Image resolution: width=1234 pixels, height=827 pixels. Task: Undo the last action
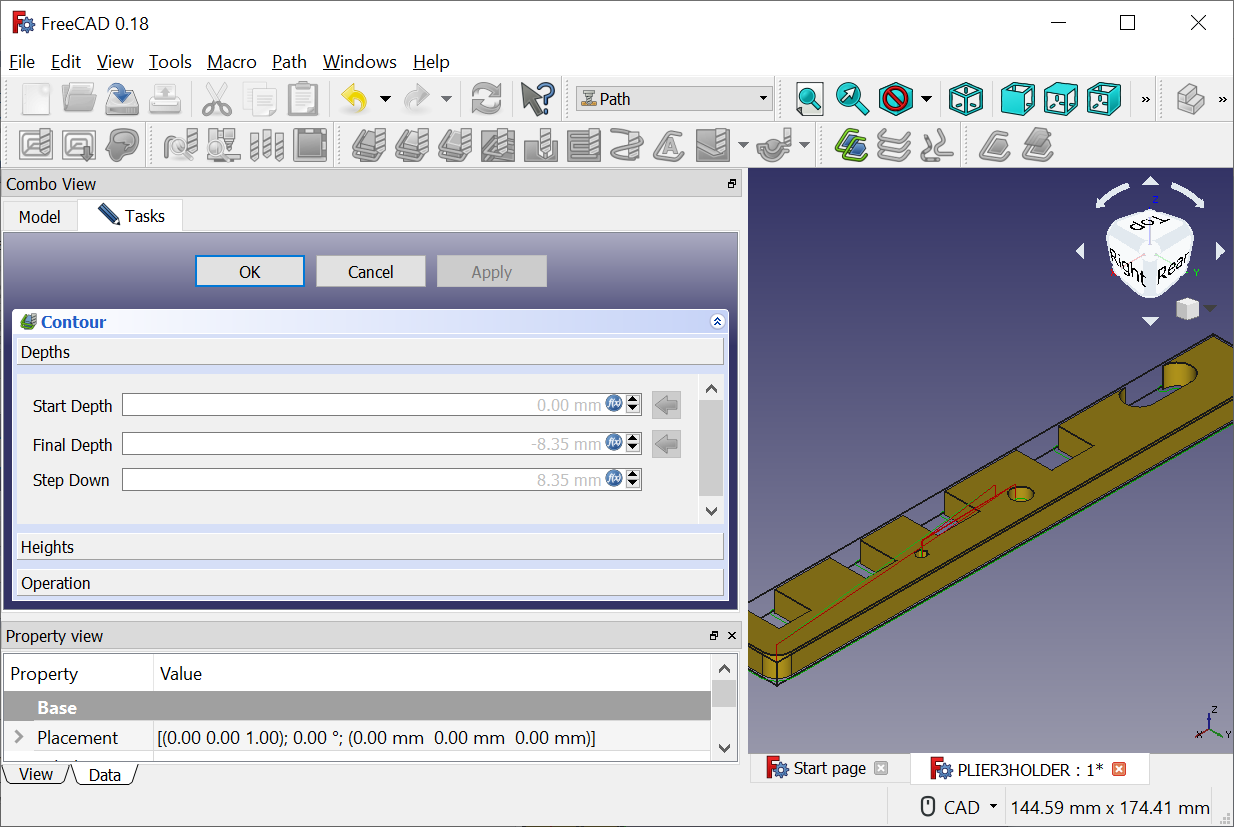click(x=354, y=99)
